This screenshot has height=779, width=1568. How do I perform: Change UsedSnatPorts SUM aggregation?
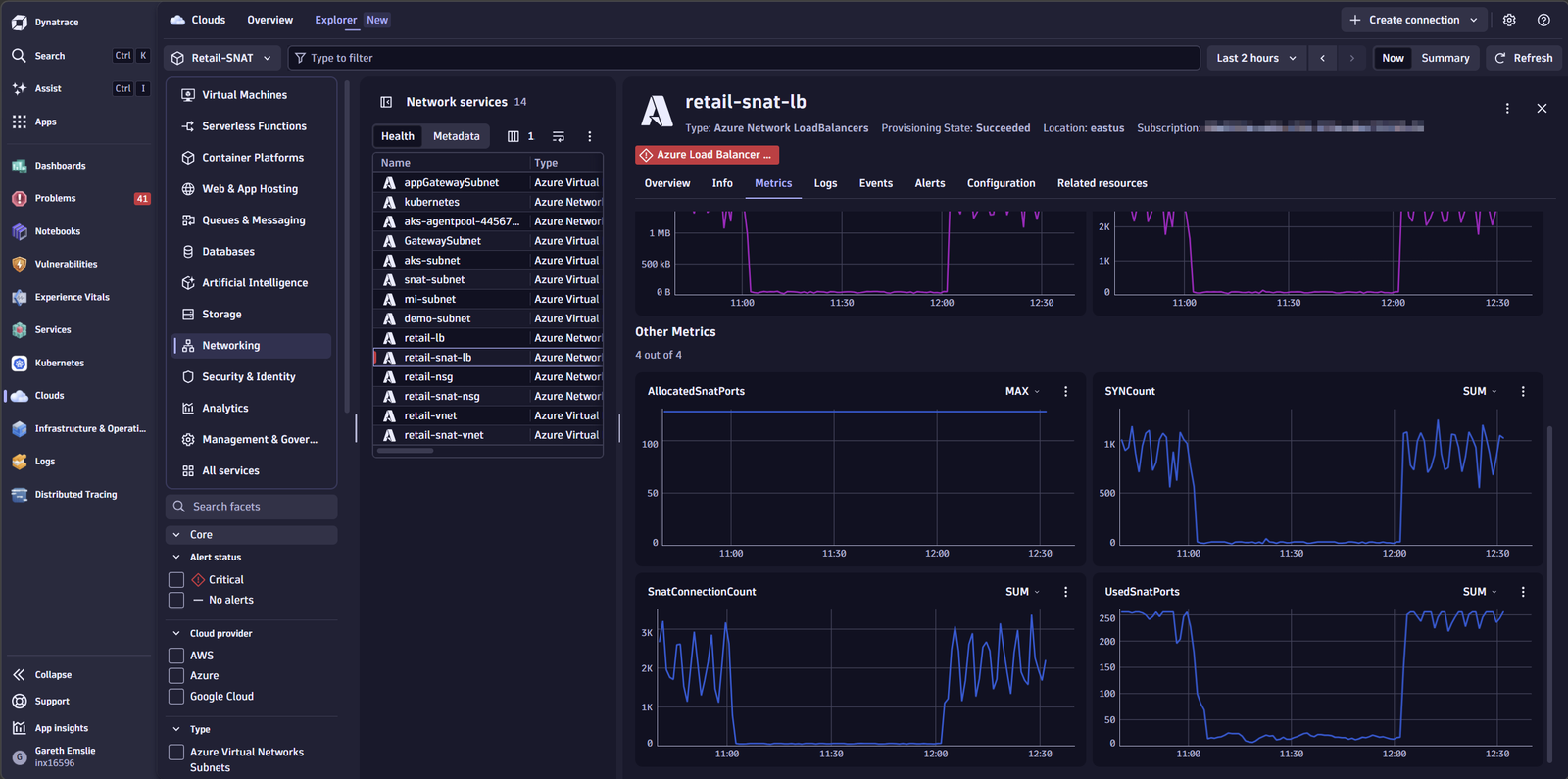click(x=1480, y=592)
